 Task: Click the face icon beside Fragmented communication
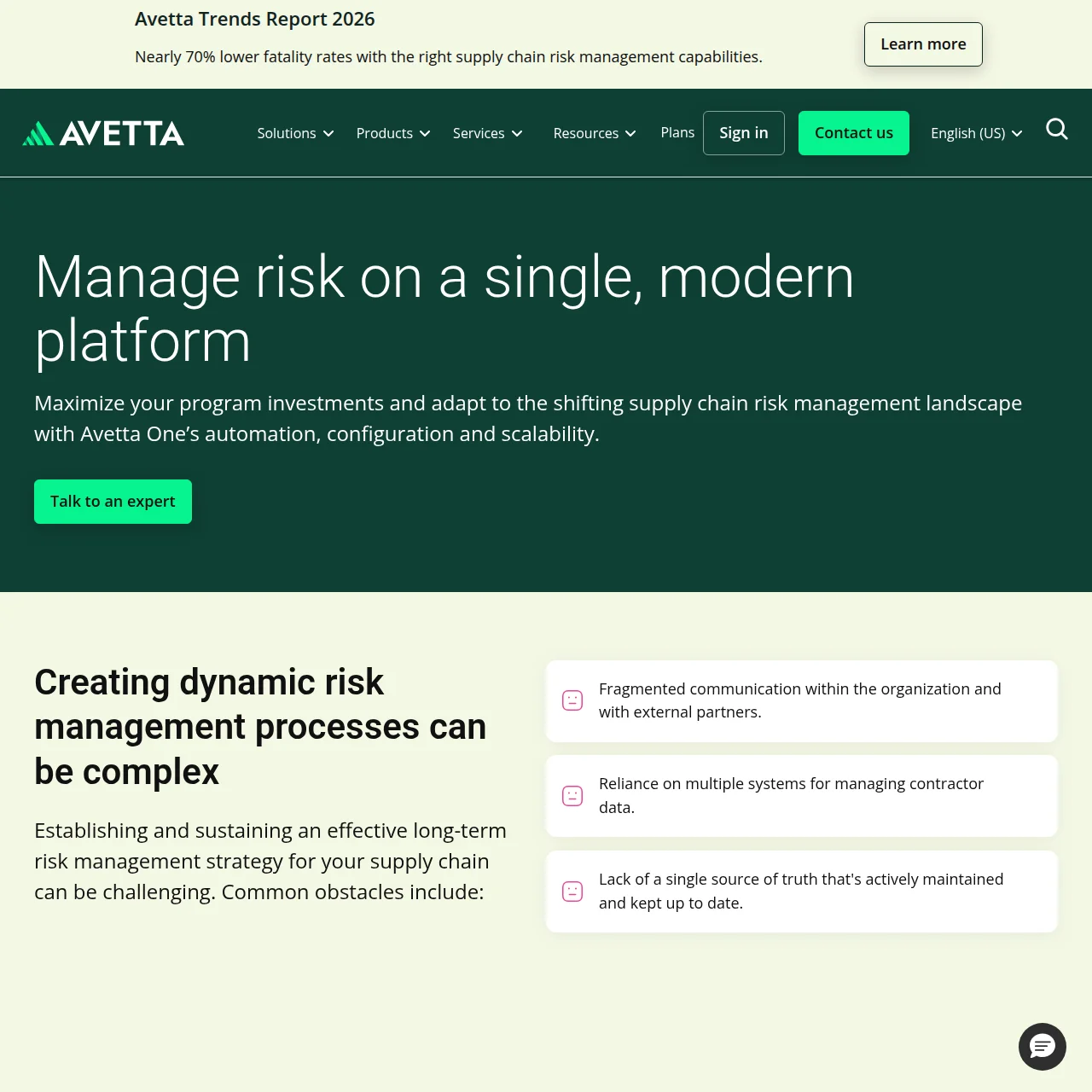pyautogui.click(x=572, y=700)
